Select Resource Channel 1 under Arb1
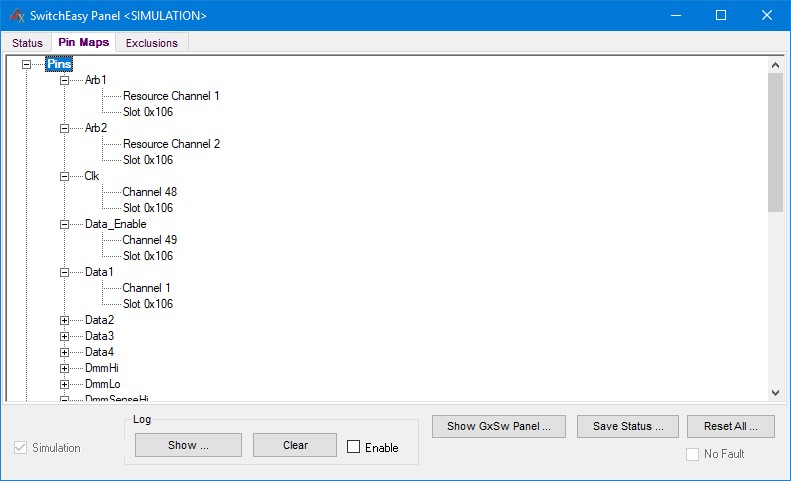This screenshot has height=481, width=791. [171, 96]
